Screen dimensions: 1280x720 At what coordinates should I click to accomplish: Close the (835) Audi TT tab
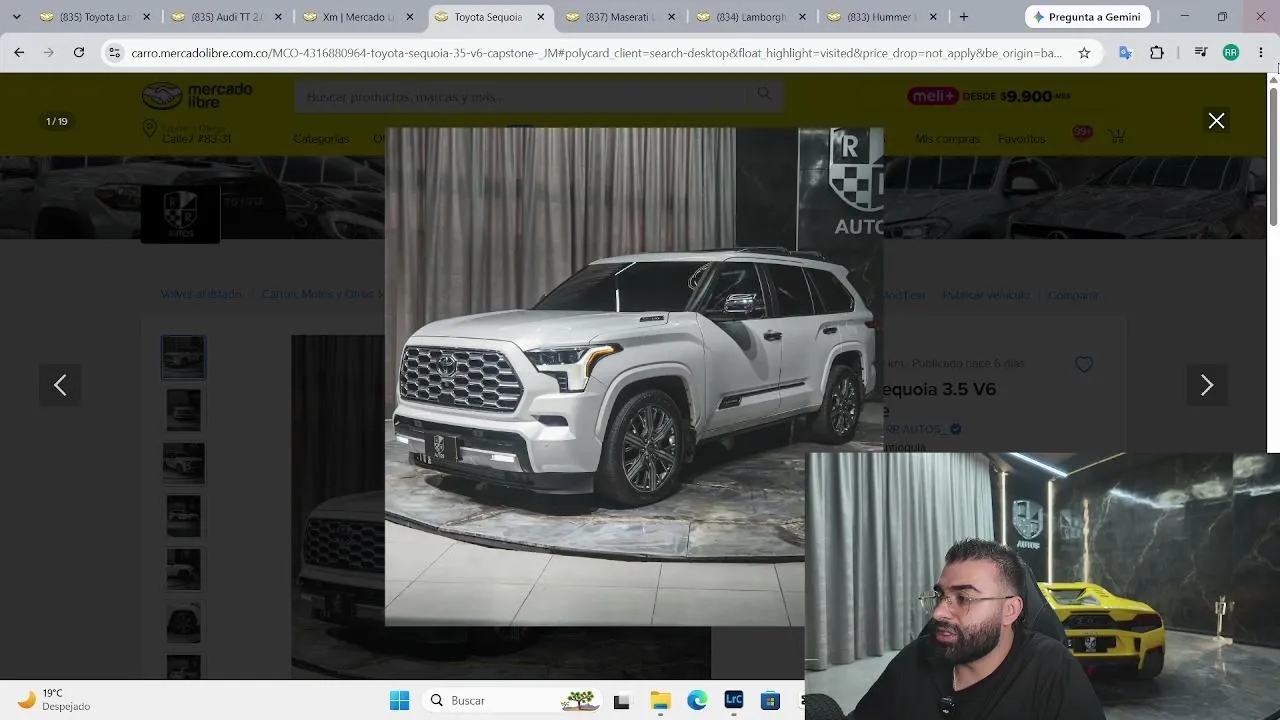click(278, 17)
